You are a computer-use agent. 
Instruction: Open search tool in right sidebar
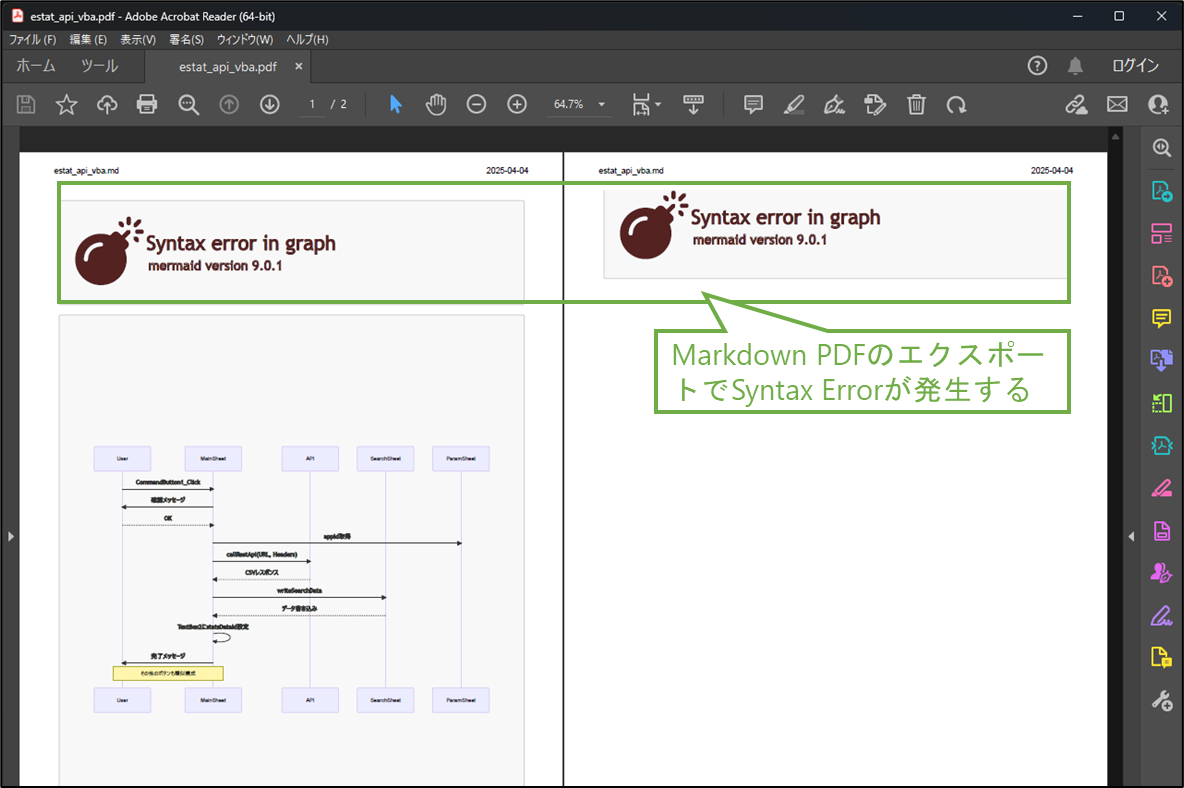pos(1162,148)
